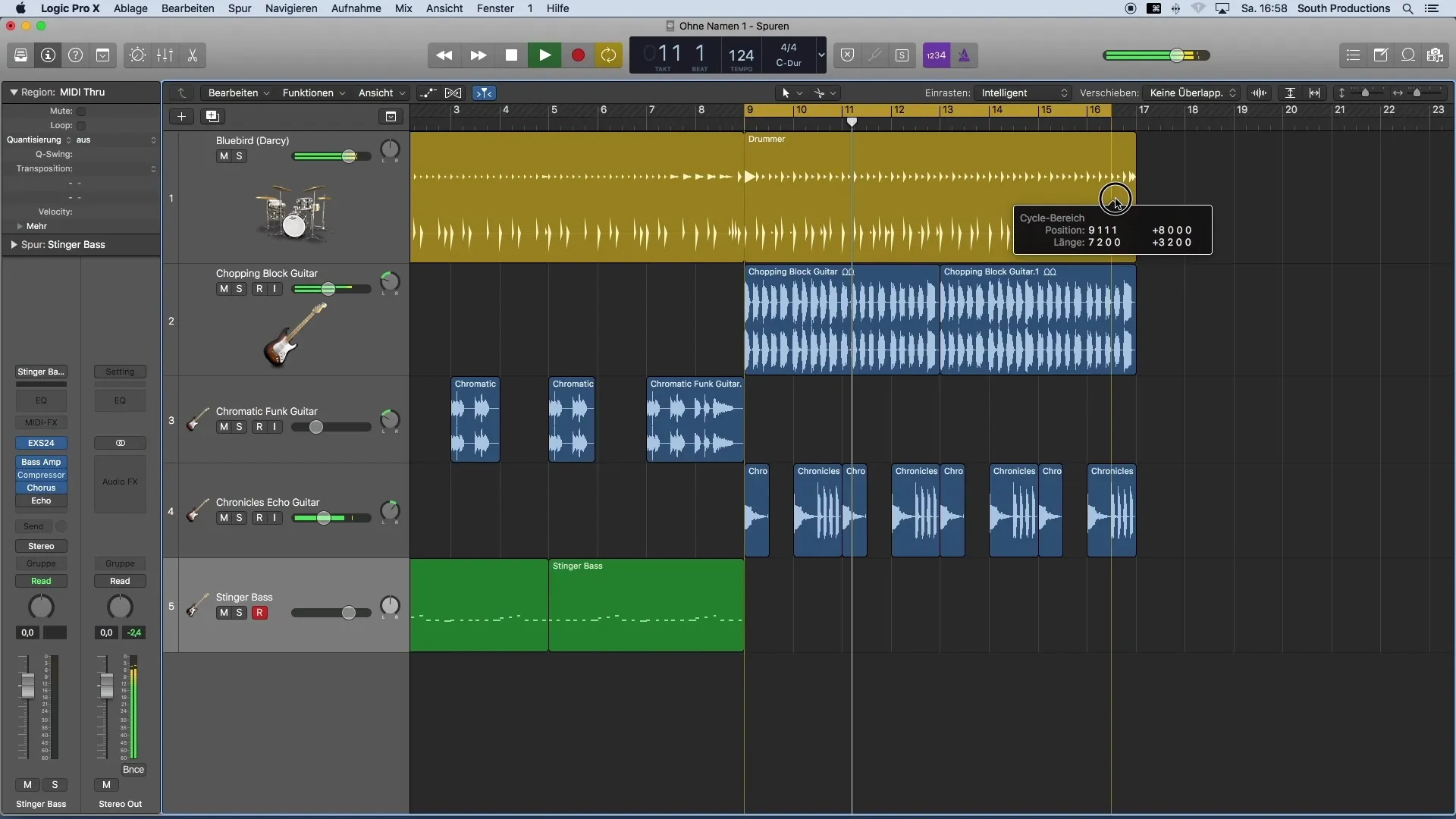This screenshot has width=1456, height=819.
Task: Disable record on Stinger Bass track
Action: pyautogui.click(x=259, y=613)
